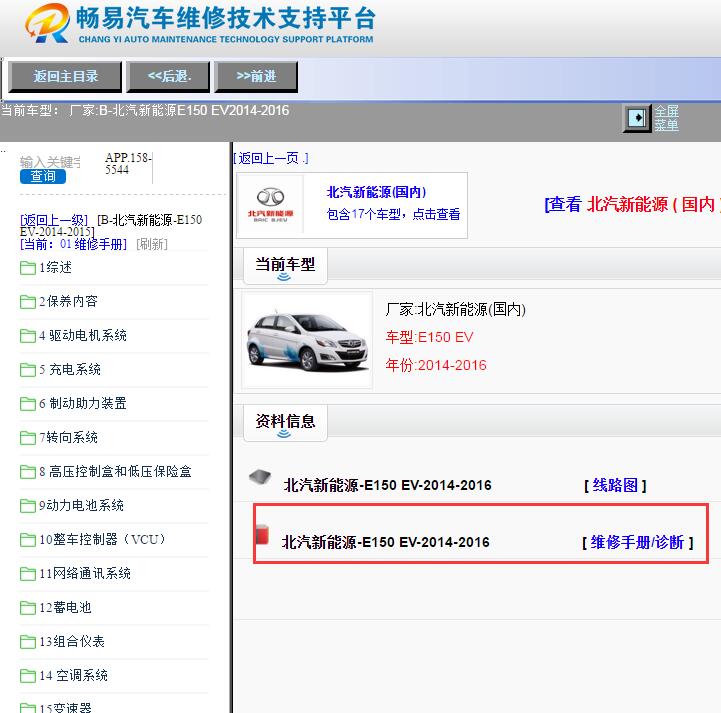Click the 北汽新能源 BAIC brand logo
Image resolution: width=721 pixels, height=713 pixels.
pyautogui.click(x=270, y=205)
